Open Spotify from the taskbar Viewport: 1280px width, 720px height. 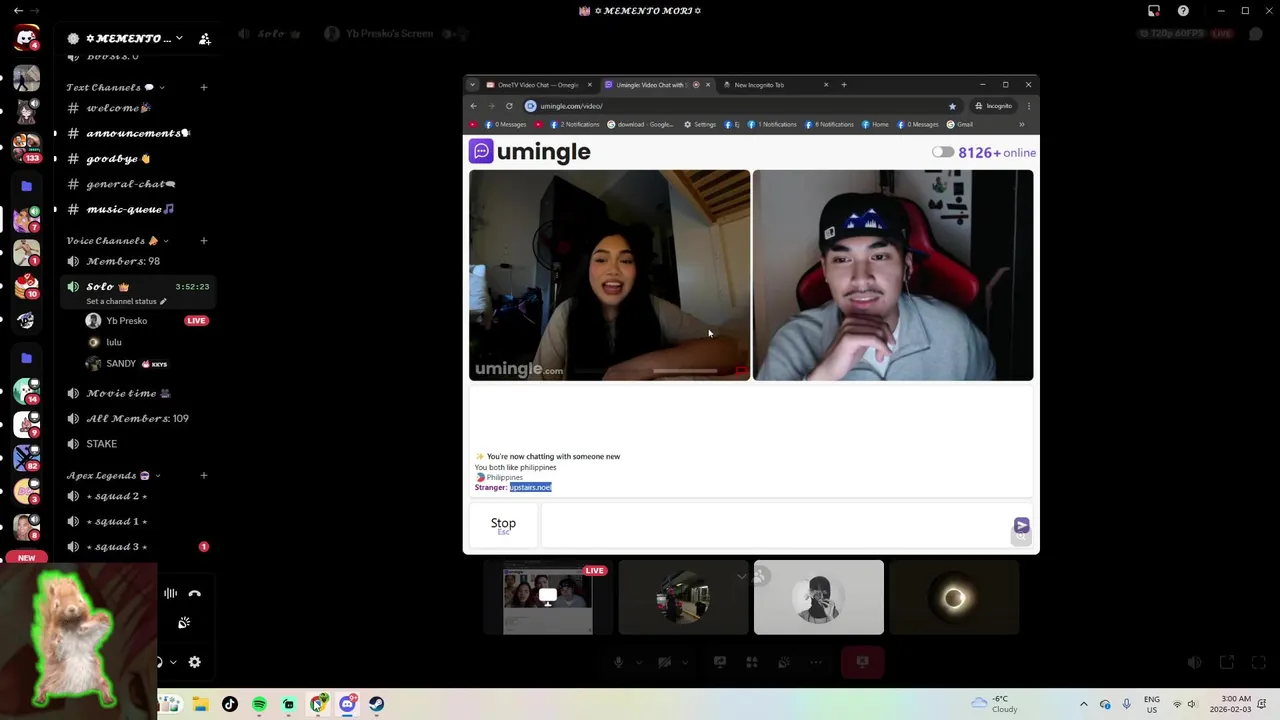259,704
